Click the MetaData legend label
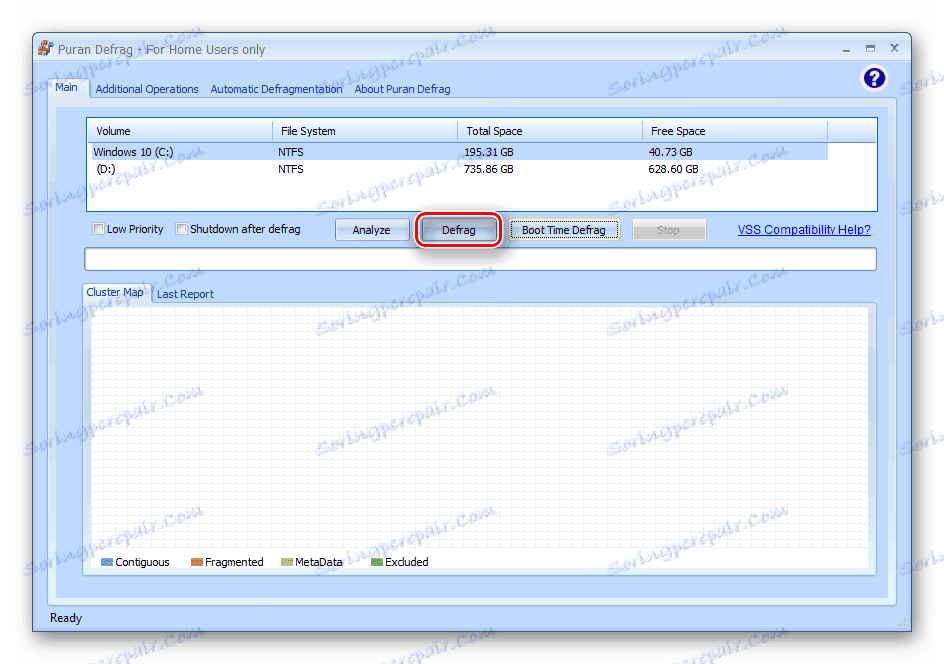This screenshot has width=944, height=664. click(x=318, y=562)
